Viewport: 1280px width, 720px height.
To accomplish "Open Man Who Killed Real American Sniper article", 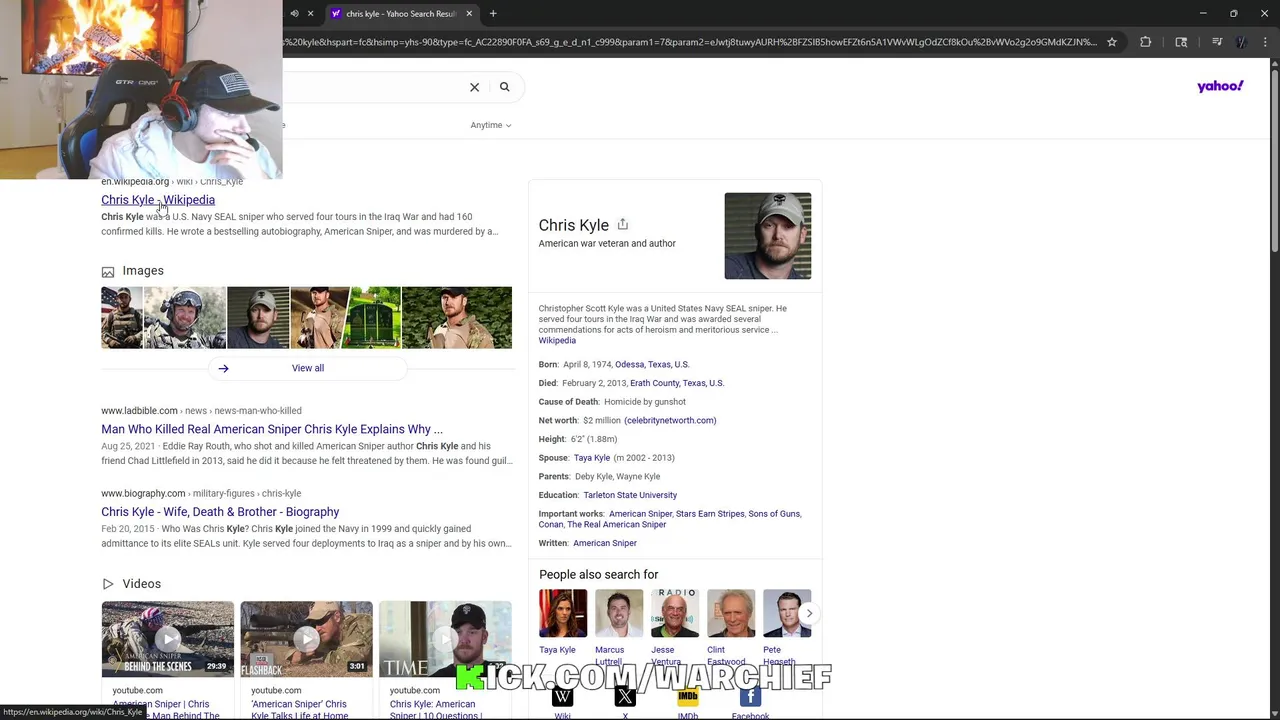I will tap(272, 429).
